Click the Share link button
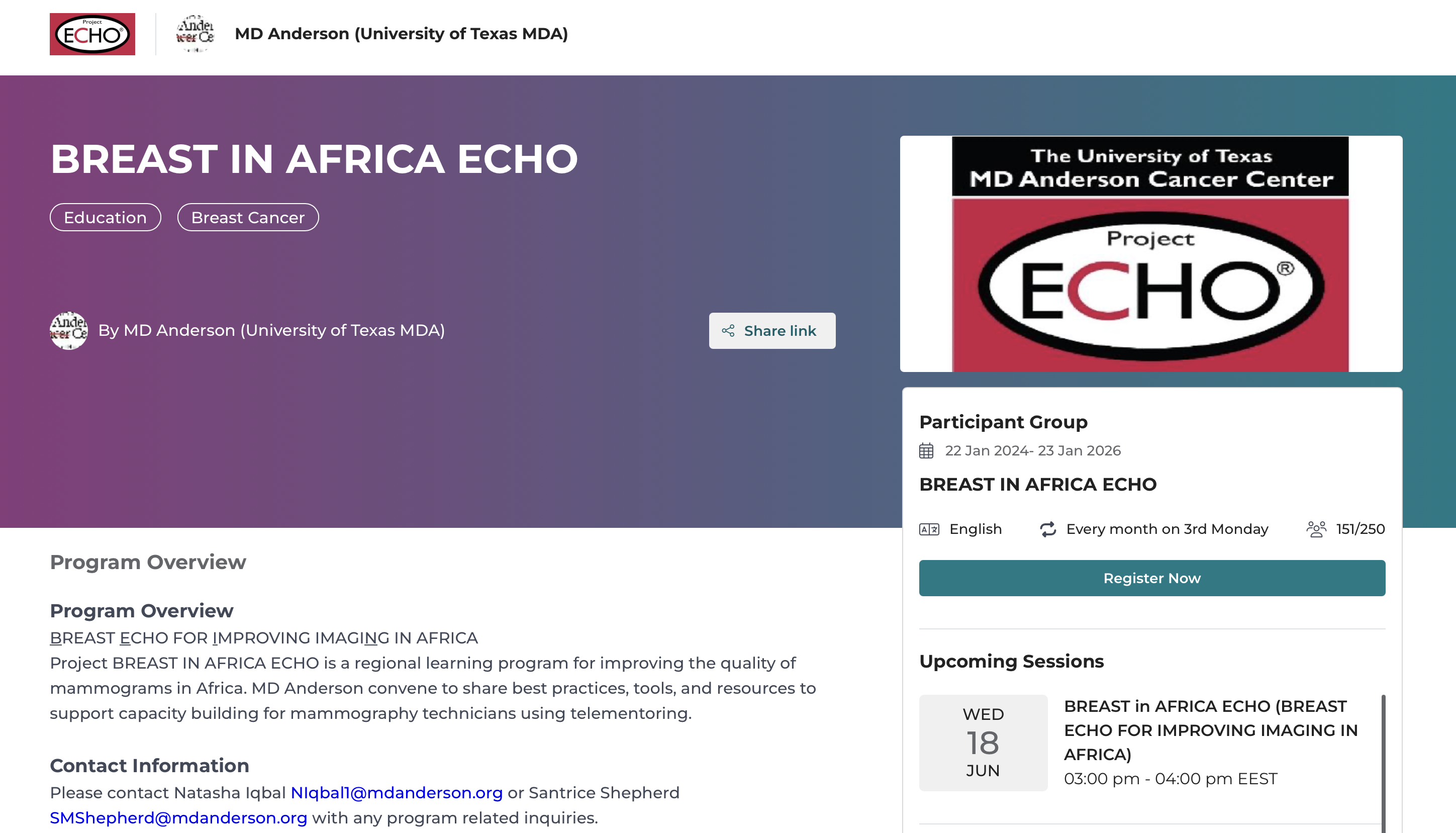Viewport: 1456px width, 833px height. 771,331
